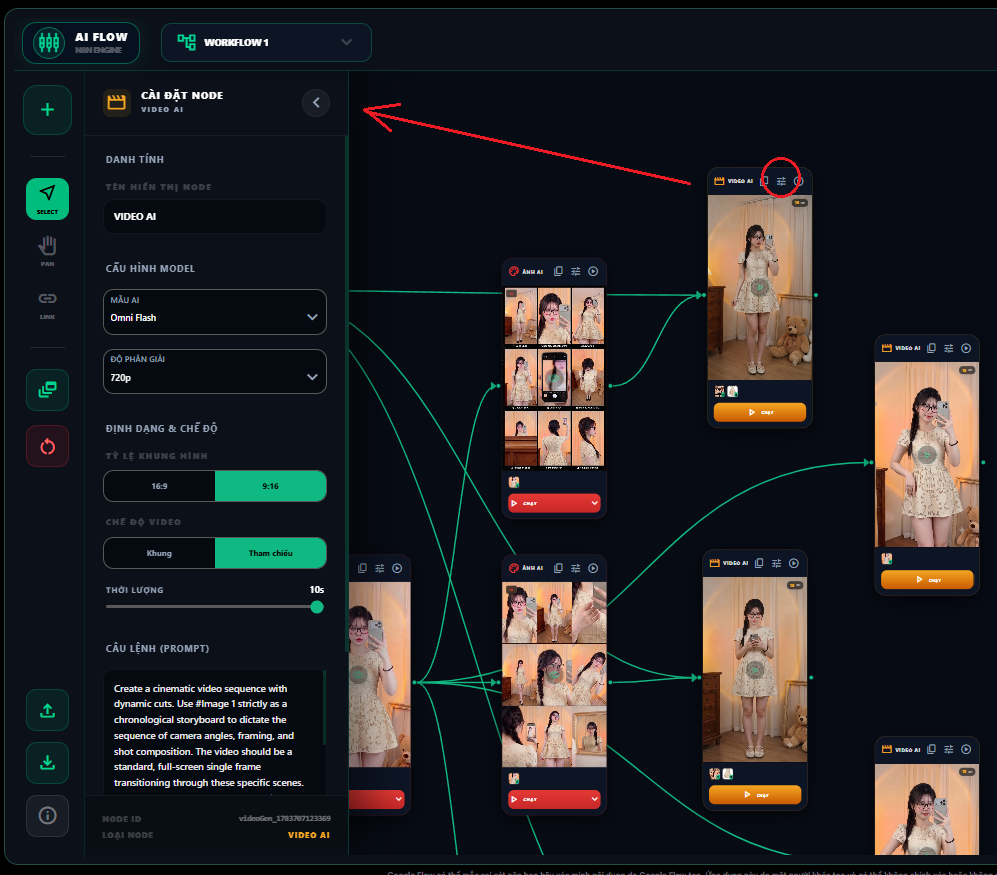Open the info circle icon
Viewport: 997px width, 875px height.
(x=47, y=815)
